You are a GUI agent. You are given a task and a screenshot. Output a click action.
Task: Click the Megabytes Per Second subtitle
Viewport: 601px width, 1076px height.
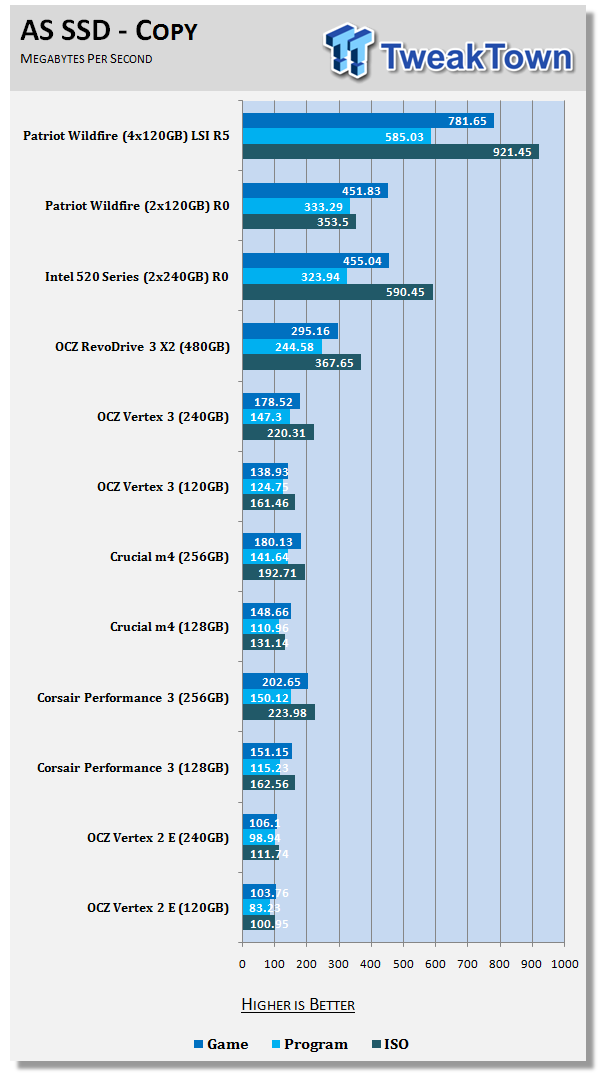click(x=86, y=59)
